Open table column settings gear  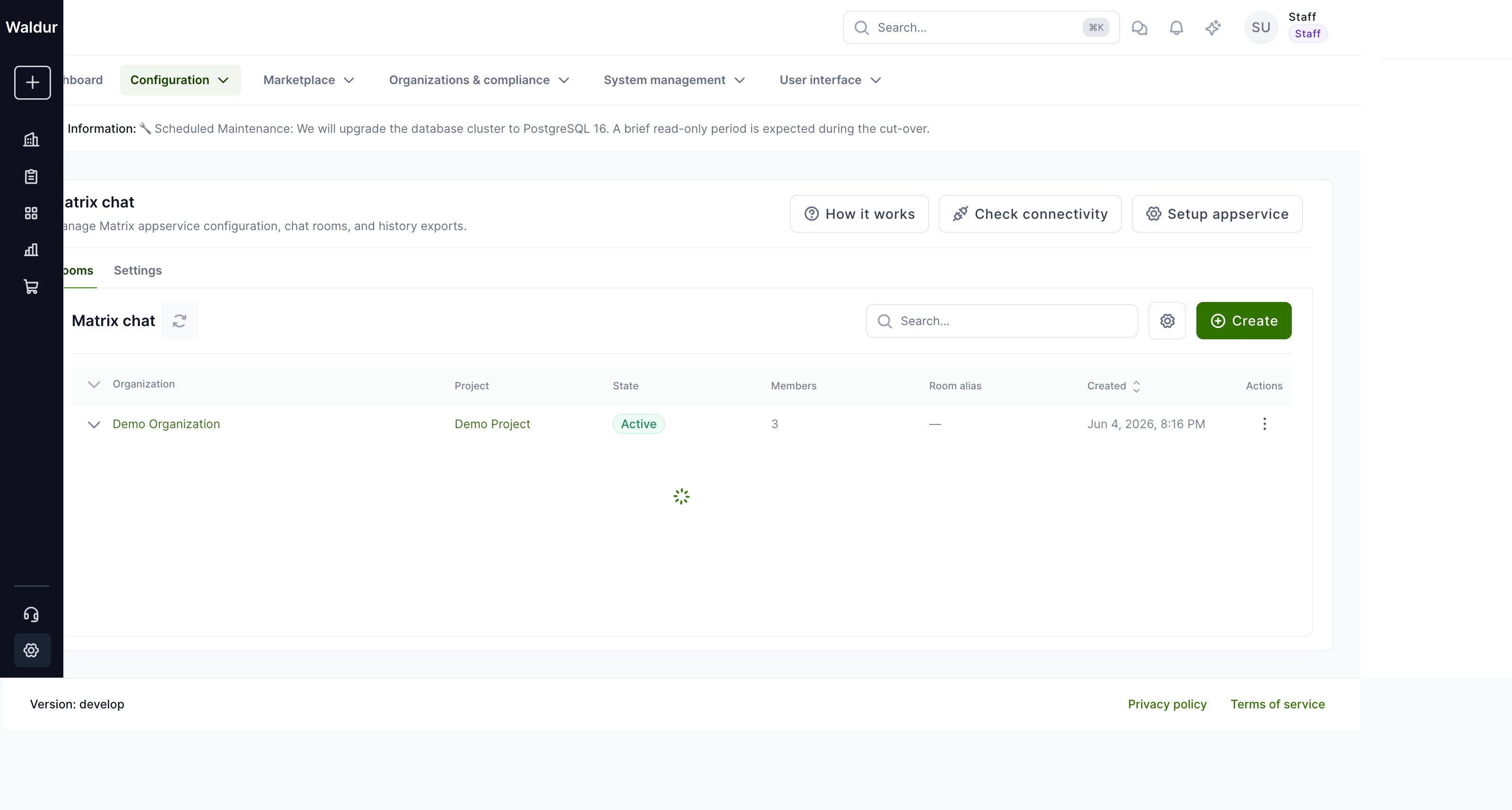point(1167,320)
